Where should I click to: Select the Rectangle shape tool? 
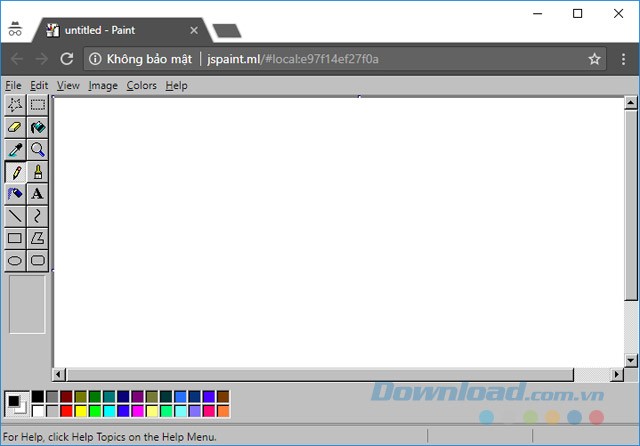(15, 238)
